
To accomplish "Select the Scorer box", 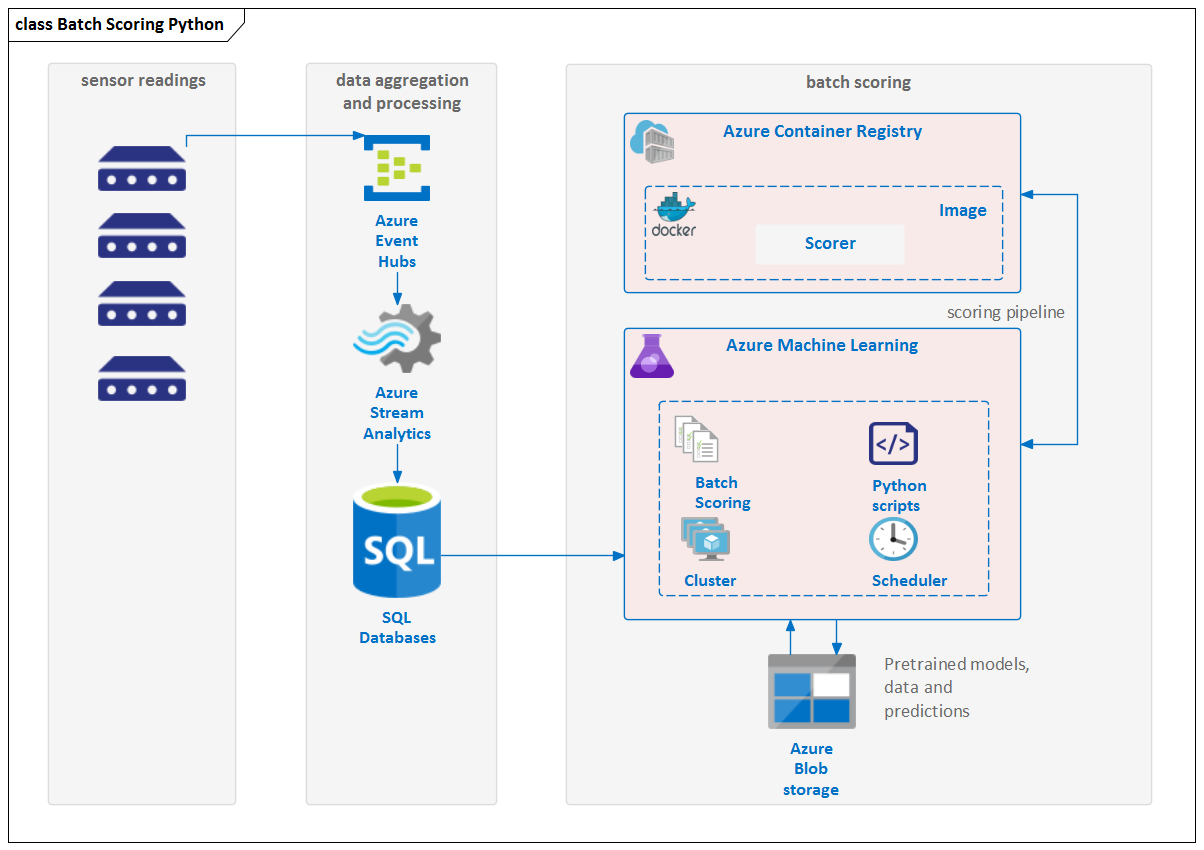I will pos(829,243).
